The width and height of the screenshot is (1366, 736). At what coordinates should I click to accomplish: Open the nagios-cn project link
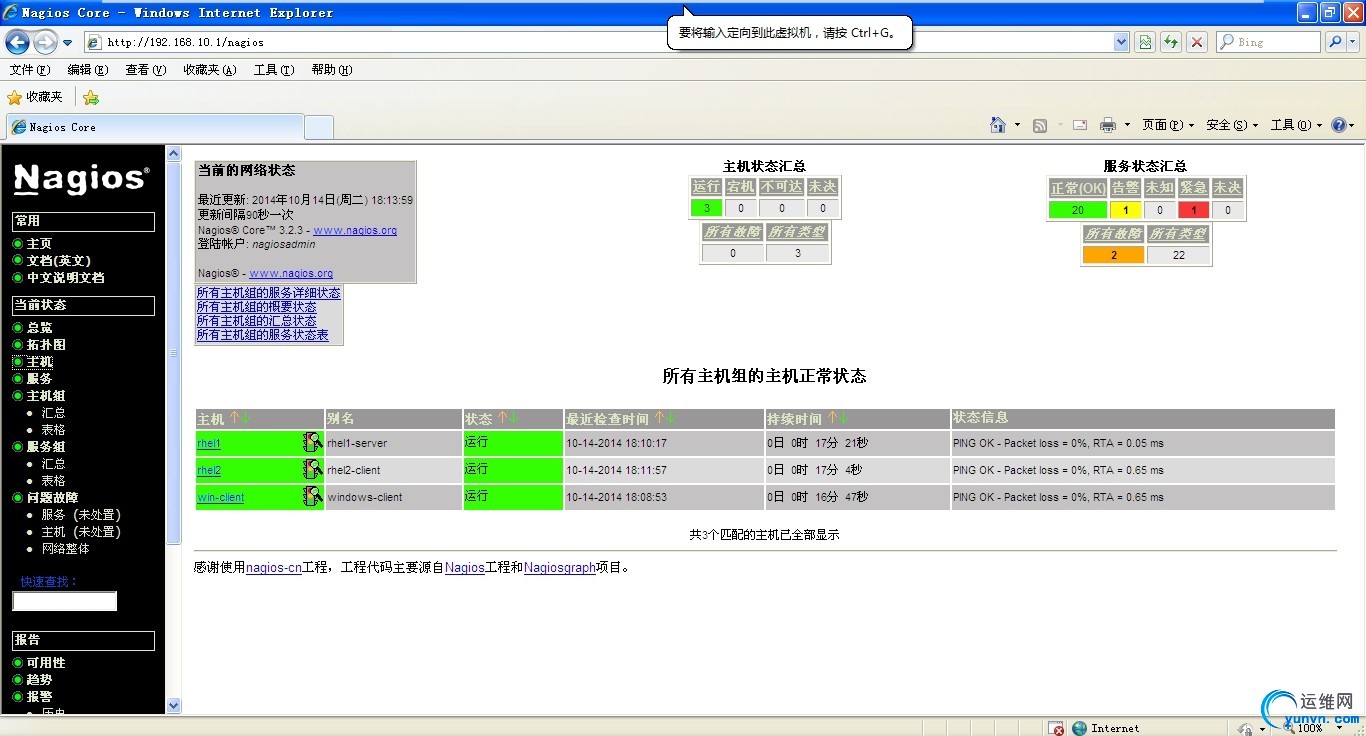(x=274, y=567)
